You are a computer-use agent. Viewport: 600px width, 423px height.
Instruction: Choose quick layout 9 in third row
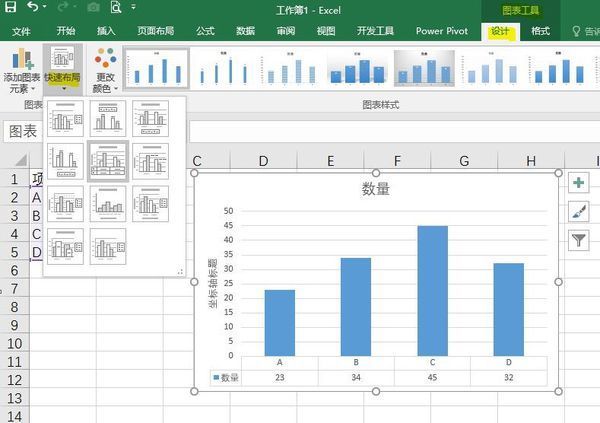pos(150,204)
